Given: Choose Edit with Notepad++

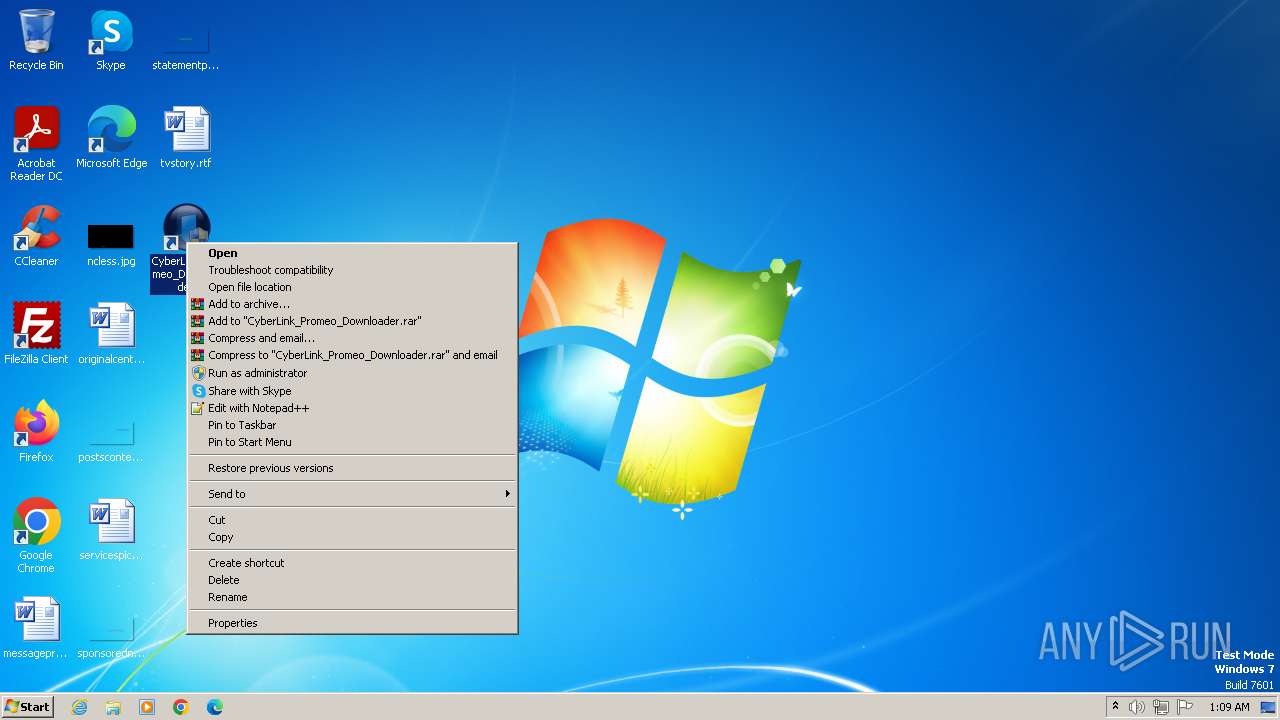Looking at the screenshot, I should (x=353, y=408).
